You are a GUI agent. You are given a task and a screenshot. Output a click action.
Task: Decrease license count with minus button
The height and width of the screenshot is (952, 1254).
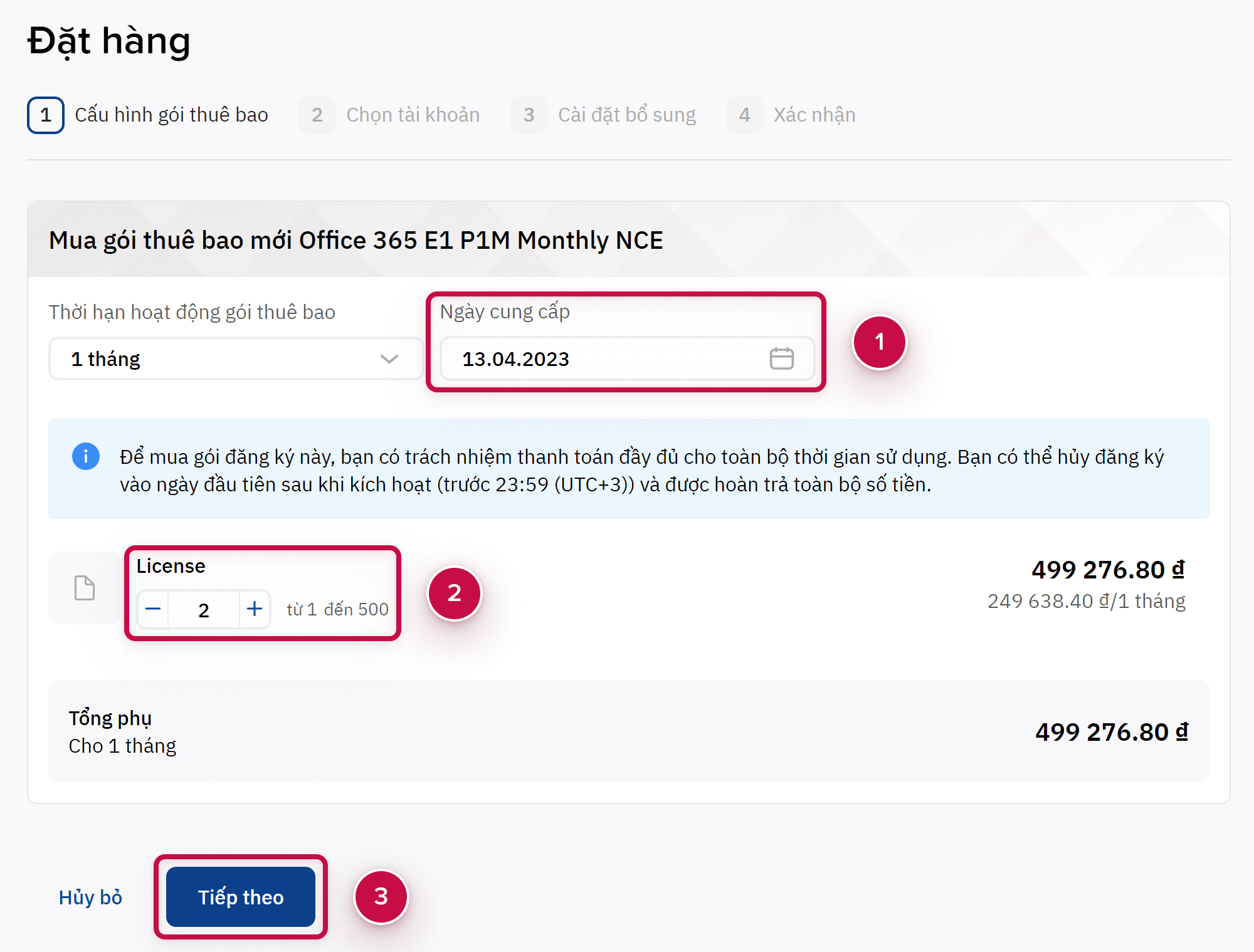[x=154, y=609]
